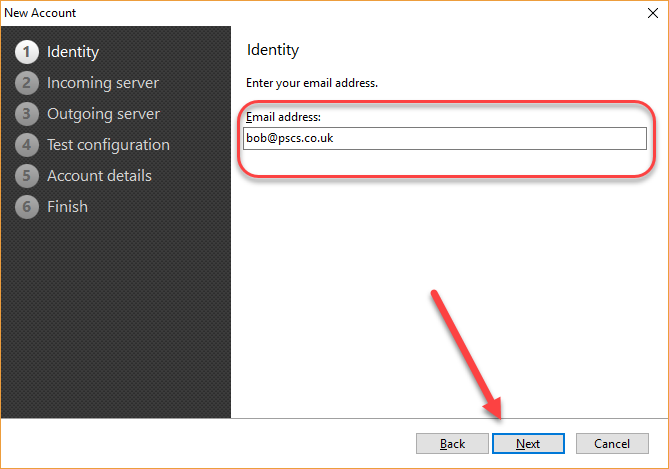Click the step 4 number circle

(27, 145)
